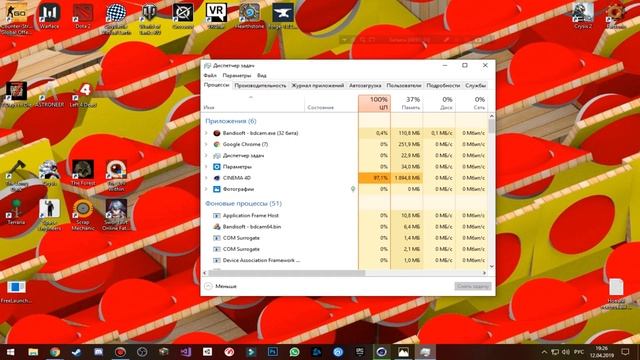Viewport: 640px width, 360px height.
Task: Switch to the Производительность tab
Action: click(x=260, y=85)
